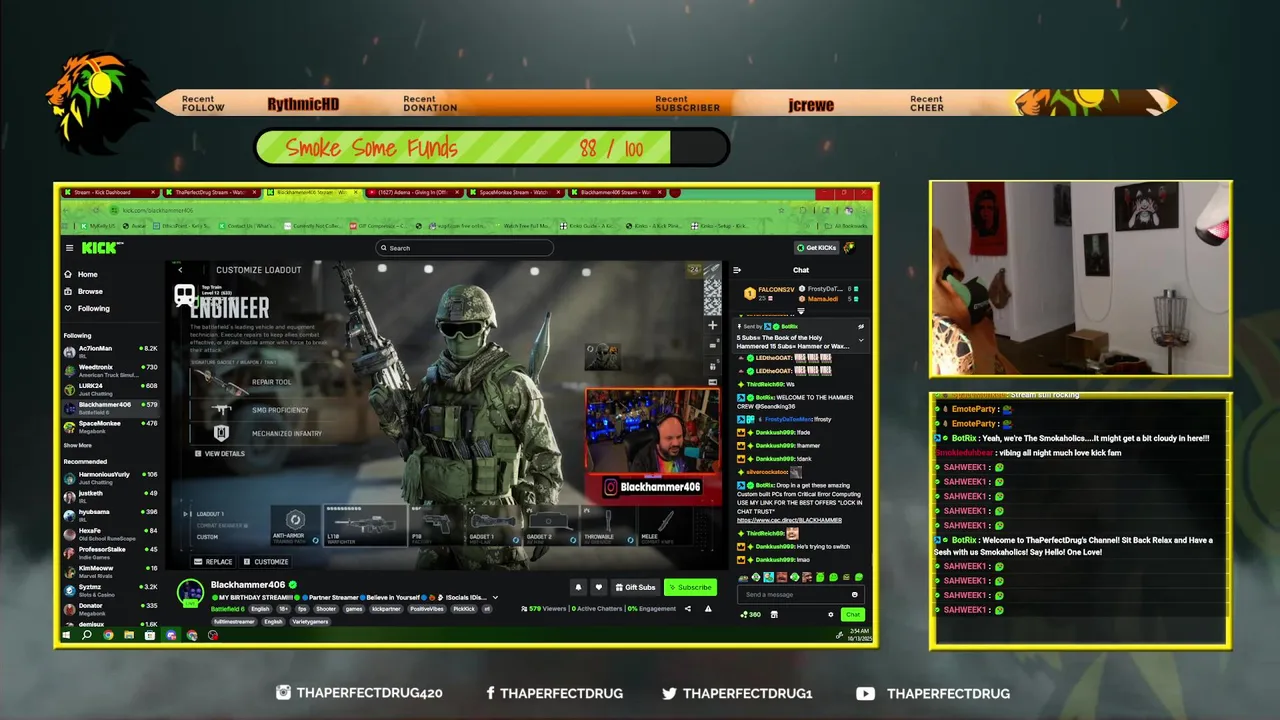Open Following in Kick sidebar

click(x=87, y=308)
